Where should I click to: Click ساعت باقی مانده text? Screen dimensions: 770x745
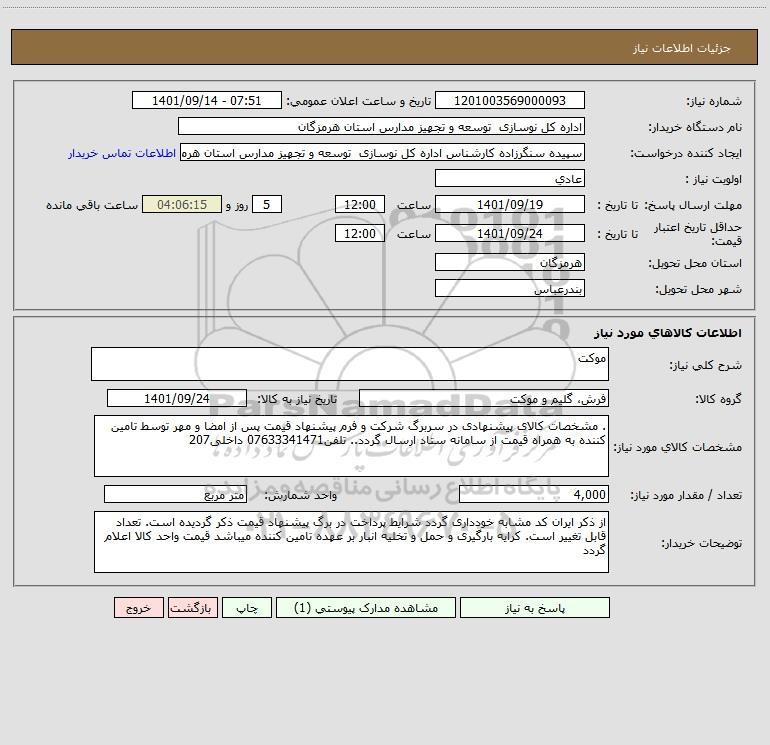92,205
